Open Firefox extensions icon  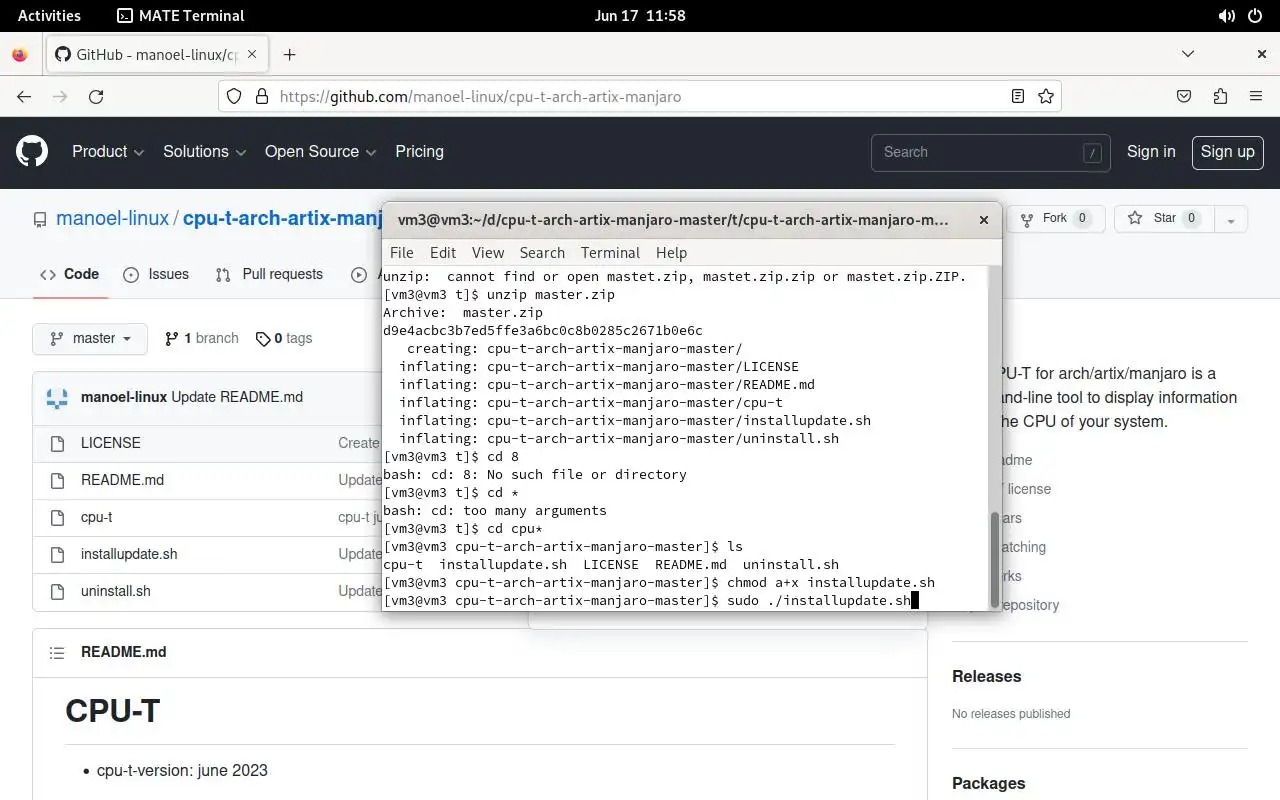point(1220,97)
